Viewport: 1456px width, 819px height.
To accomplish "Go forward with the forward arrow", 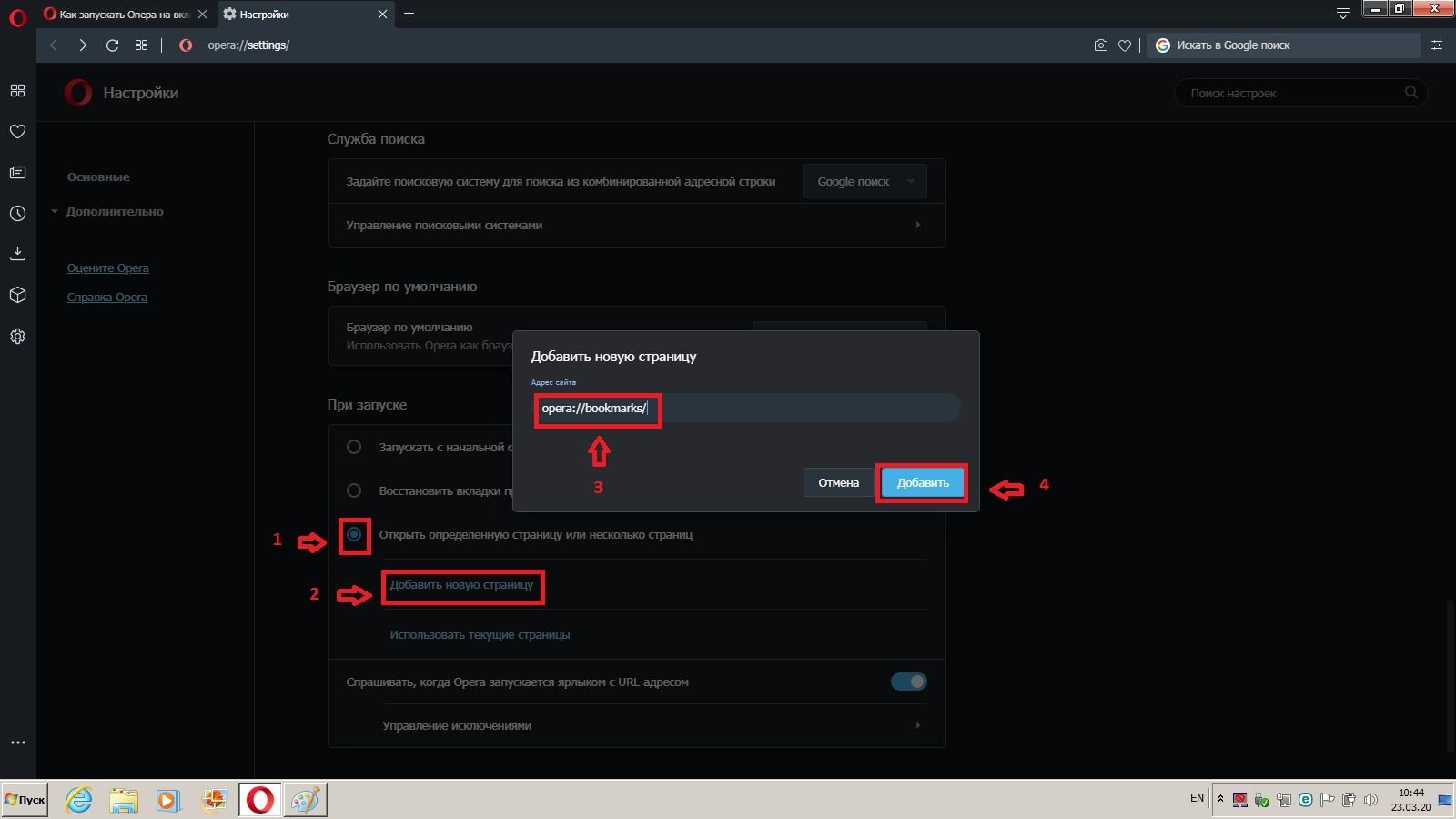I will (x=83, y=45).
